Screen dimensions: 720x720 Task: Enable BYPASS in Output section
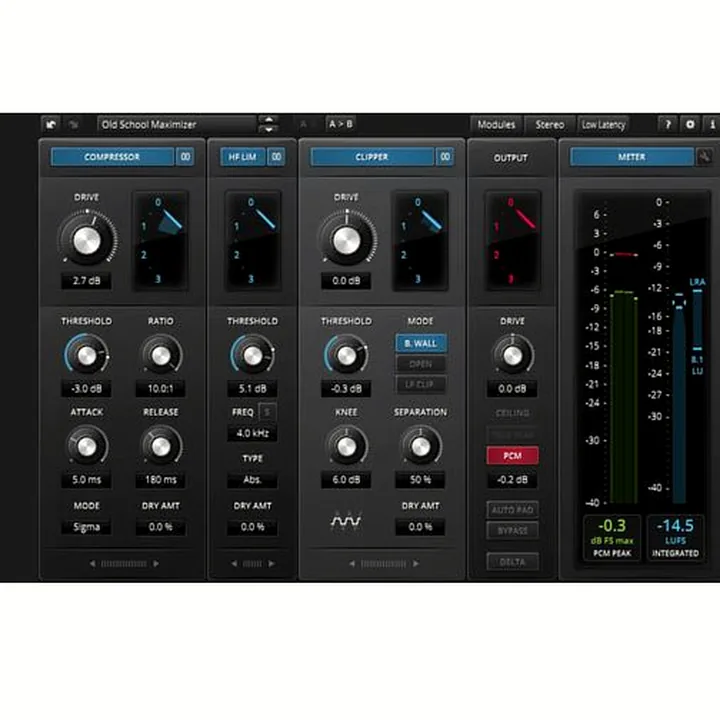(512, 530)
